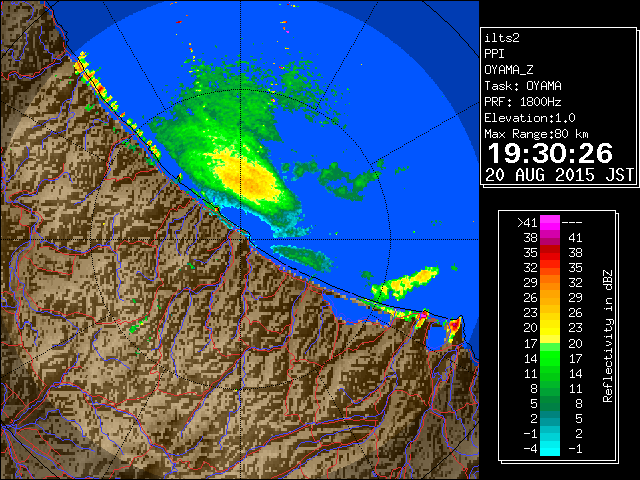640x480 pixels.
Task: Click the date text 20 AUG 2015 JST
Action: point(559,175)
